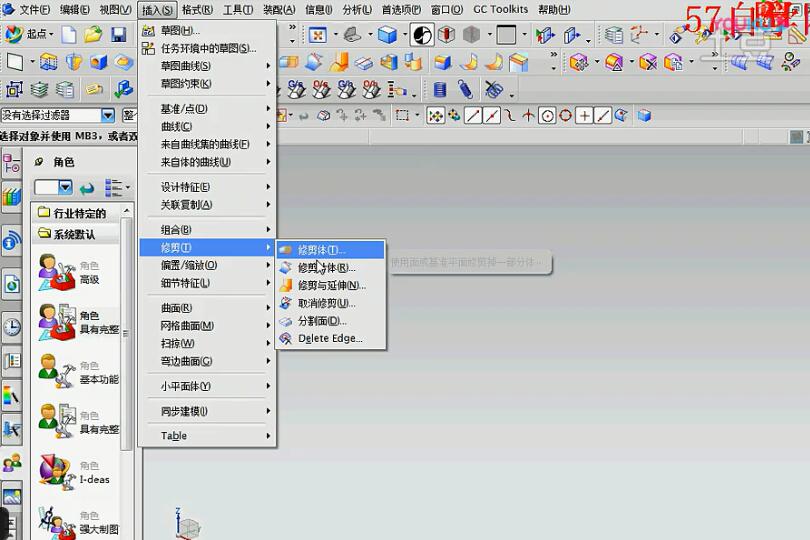Choose 修剪体(T)... from the submenu

(320, 249)
